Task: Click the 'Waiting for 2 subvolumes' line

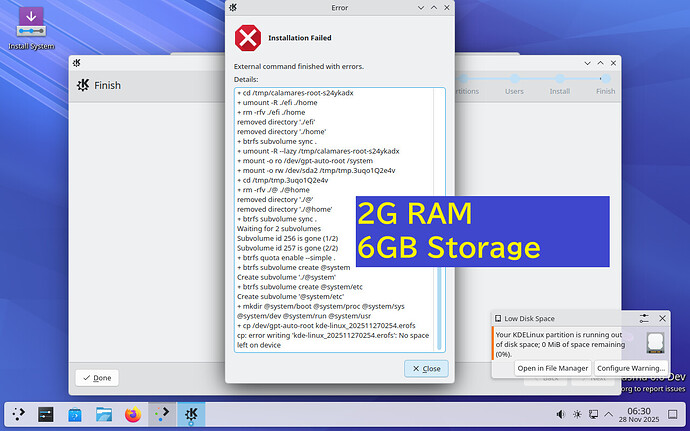Action: [x=279, y=228]
